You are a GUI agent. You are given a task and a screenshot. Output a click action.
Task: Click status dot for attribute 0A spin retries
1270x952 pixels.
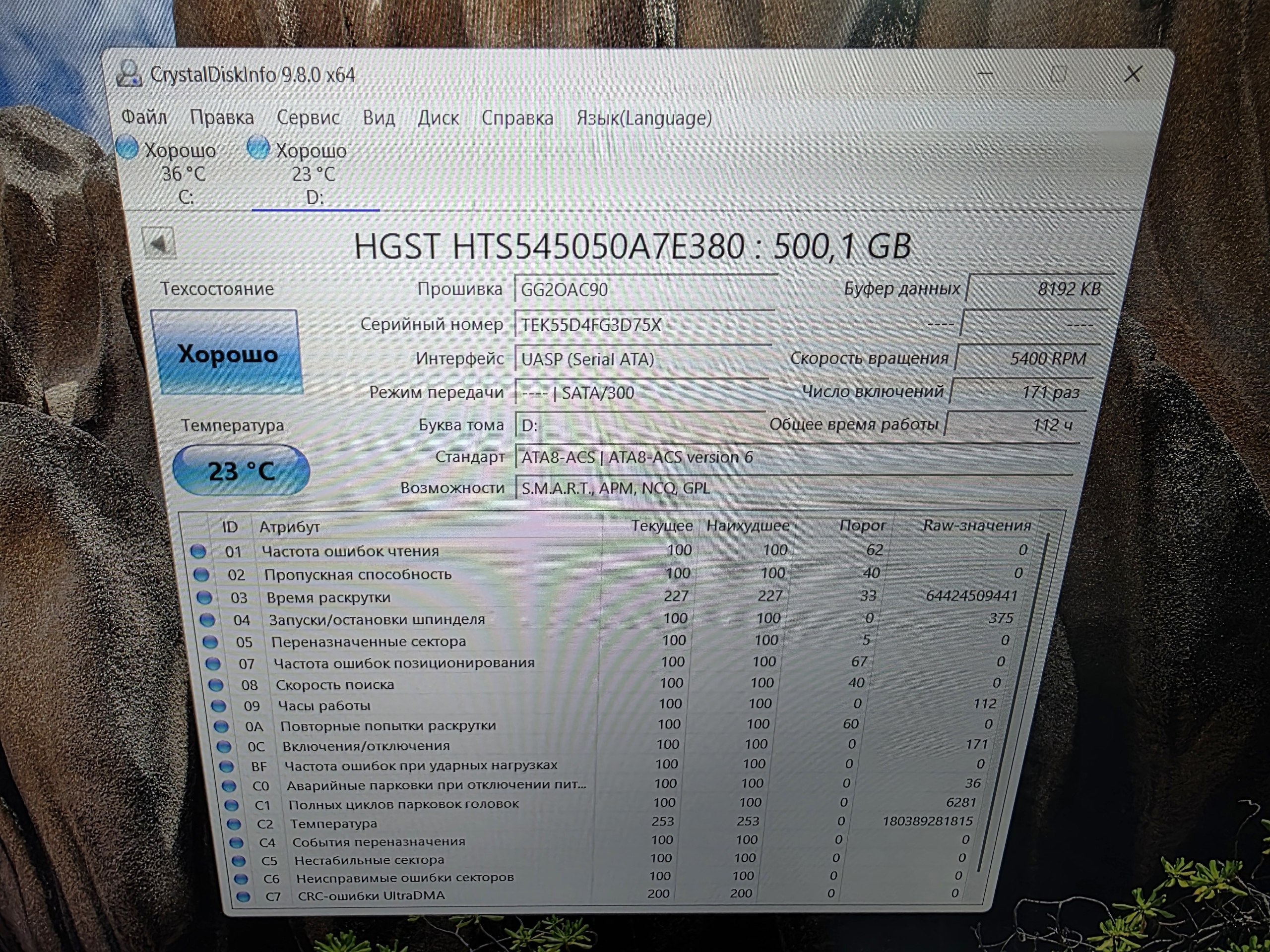pyautogui.click(x=221, y=726)
